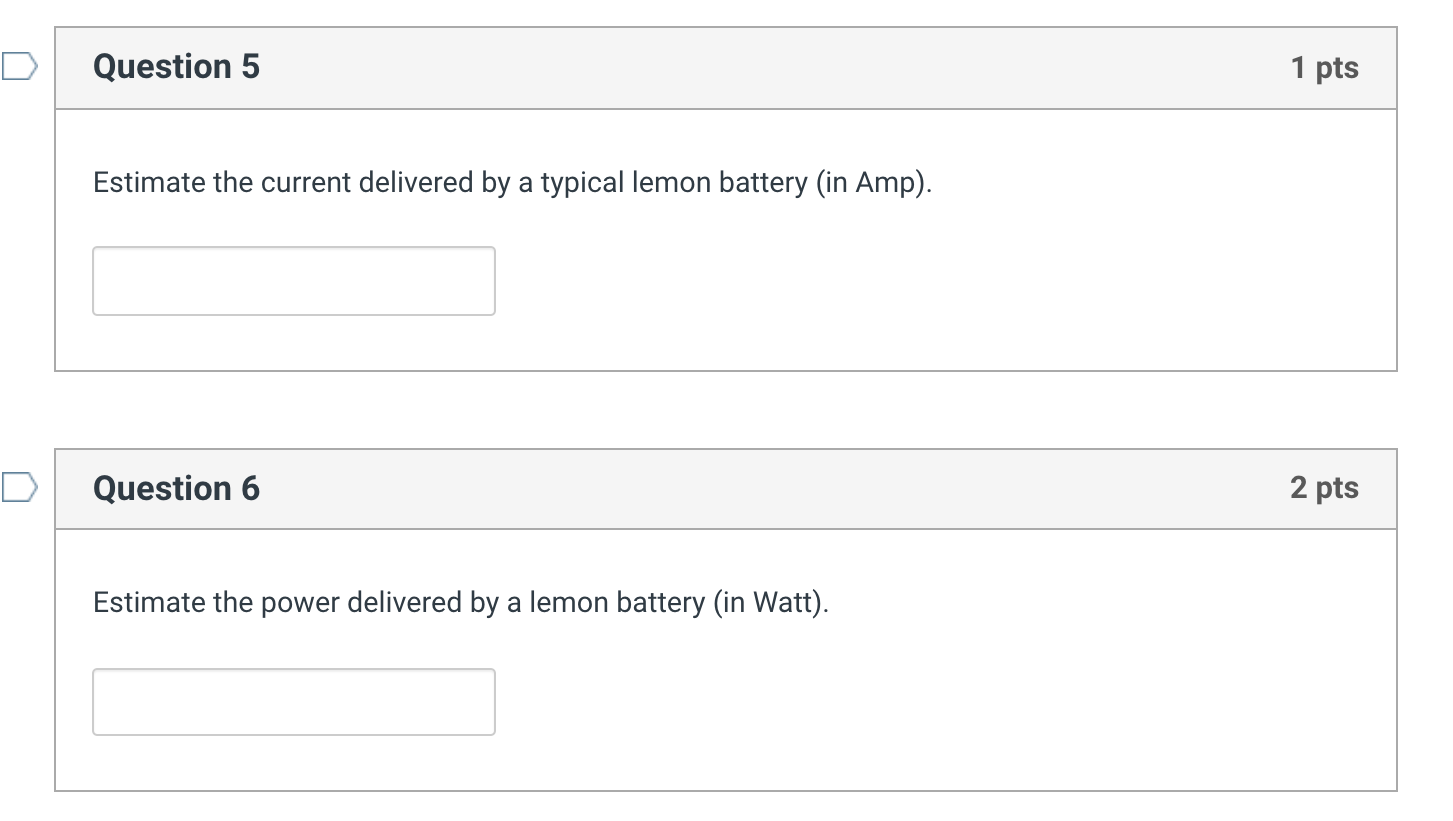Click the "Question 6" heading
This screenshot has height=821, width=1453.
click(176, 488)
